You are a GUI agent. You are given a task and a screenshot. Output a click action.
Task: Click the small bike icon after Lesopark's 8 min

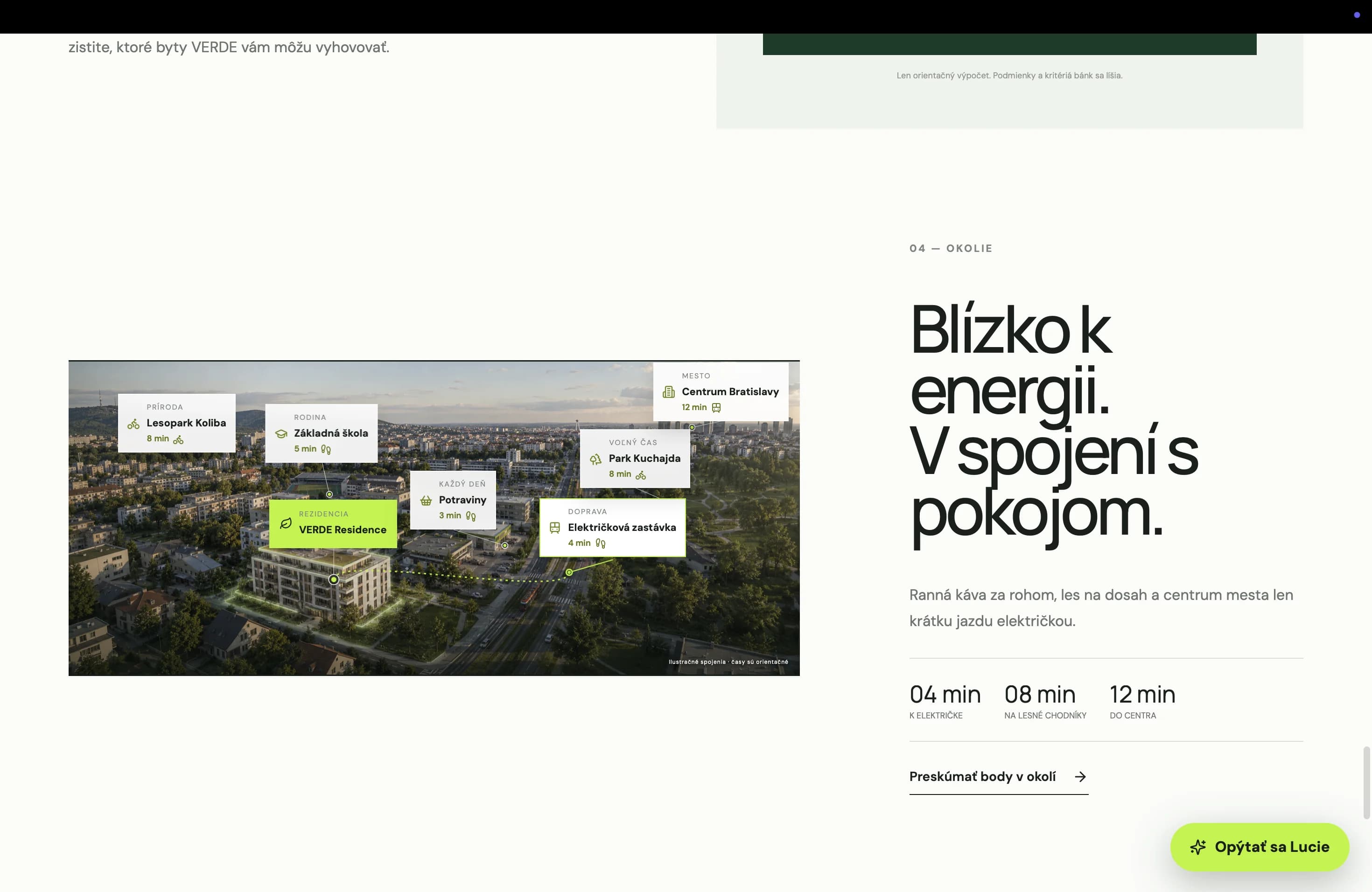(179, 440)
